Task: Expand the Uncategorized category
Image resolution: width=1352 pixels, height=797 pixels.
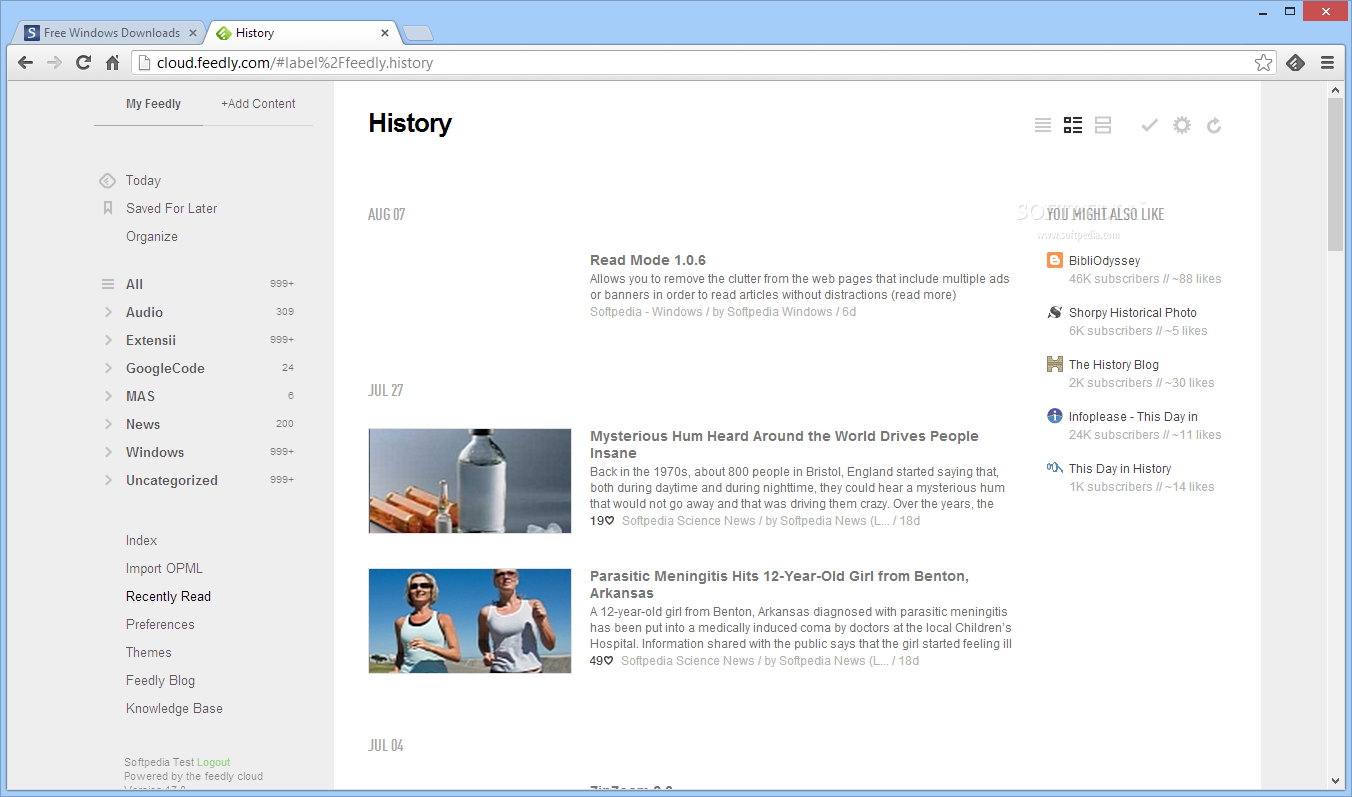Action: click(x=108, y=480)
